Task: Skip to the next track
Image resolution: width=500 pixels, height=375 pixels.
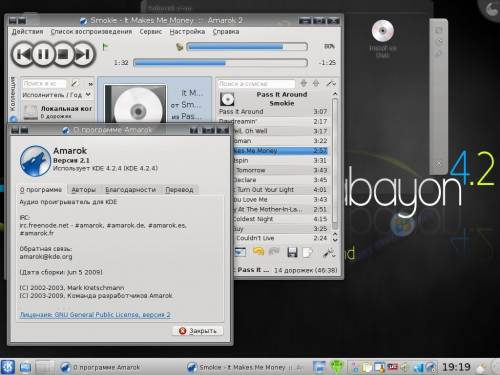Action: [x=84, y=54]
